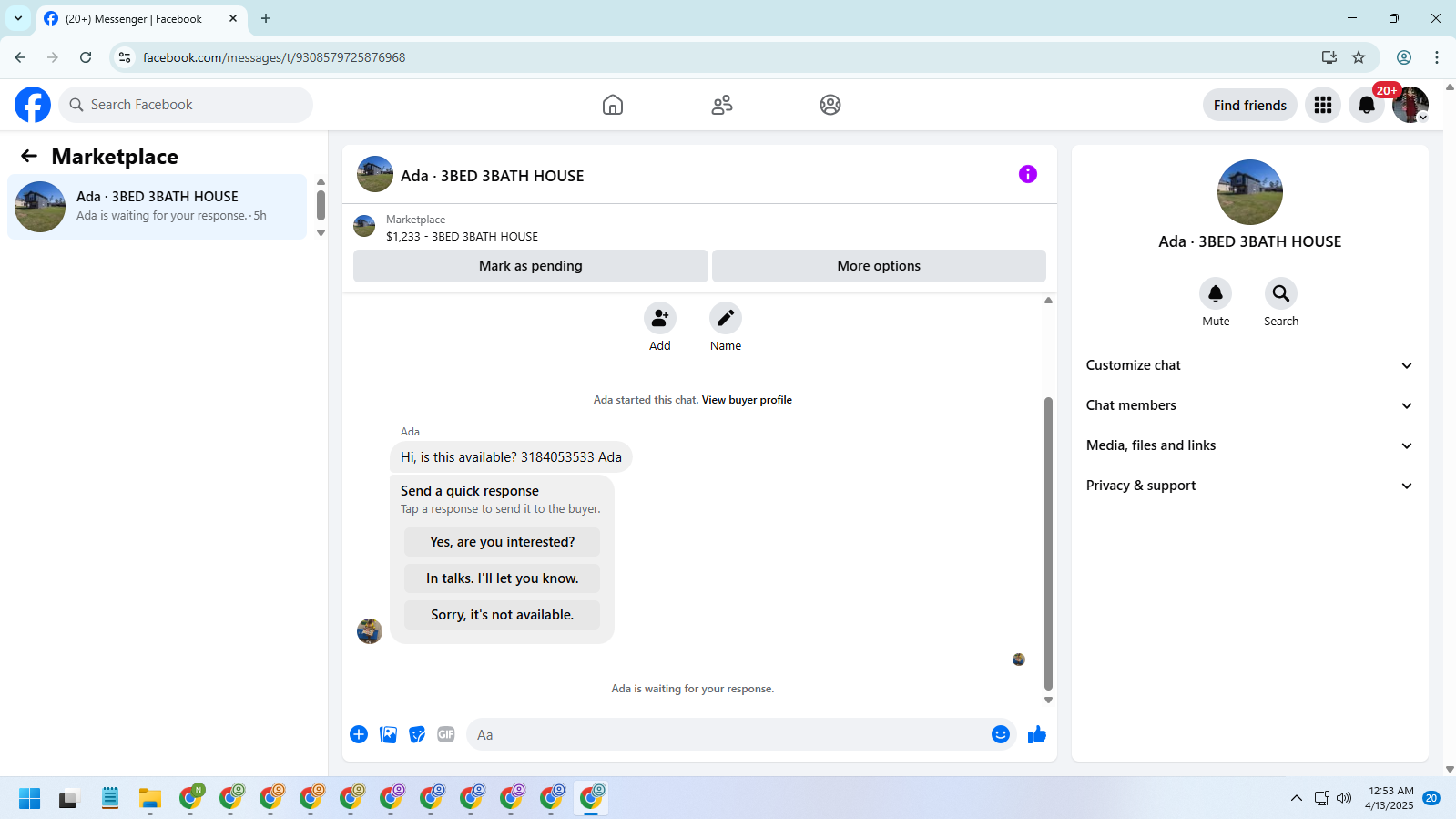Send 'Yes, are you interested?' quick response
Viewport: 1456px width, 819px height.
pos(503,542)
